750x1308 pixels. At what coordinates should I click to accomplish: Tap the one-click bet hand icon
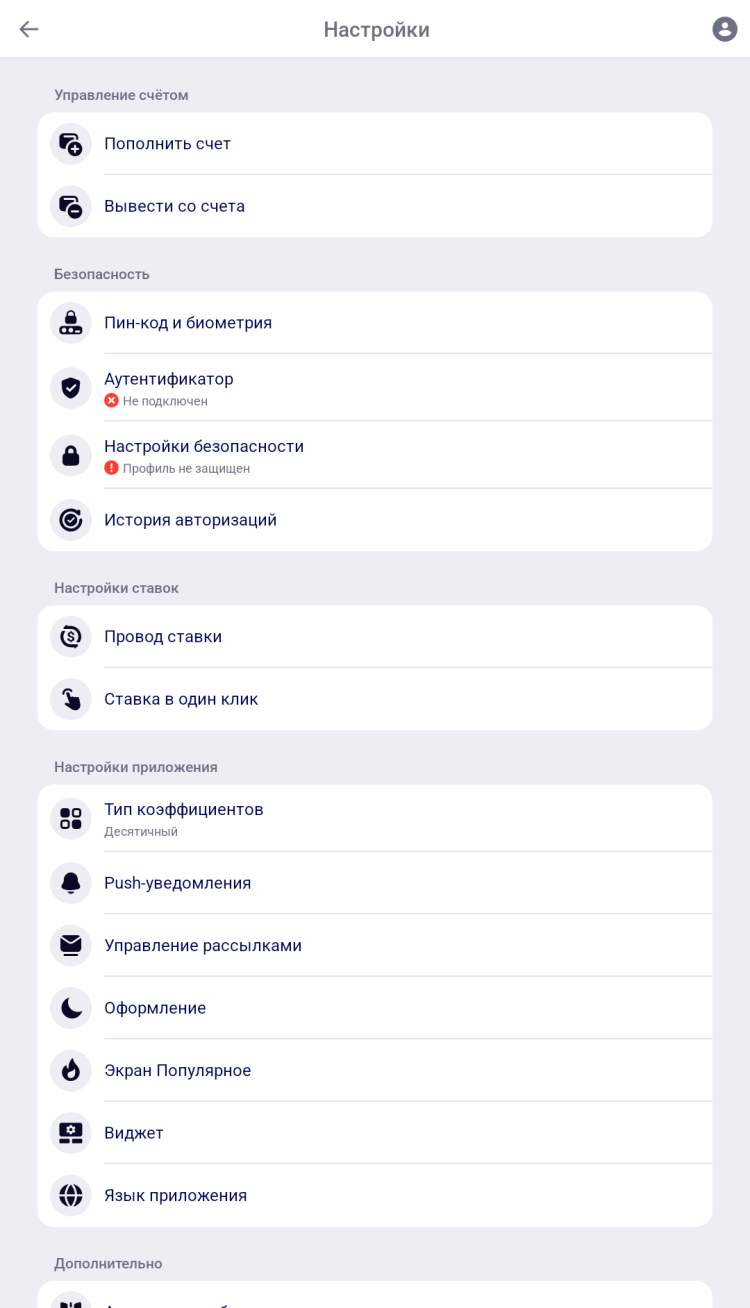click(x=71, y=699)
